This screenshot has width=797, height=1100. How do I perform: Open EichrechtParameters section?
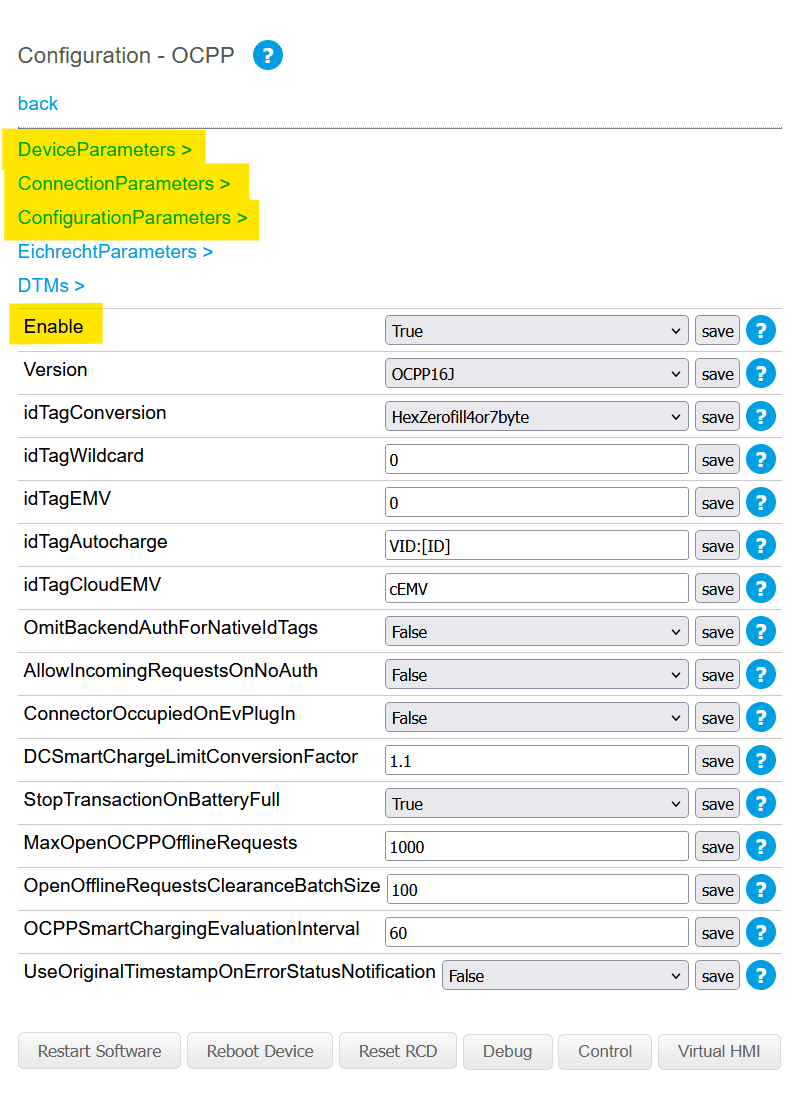click(x=115, y=252)
